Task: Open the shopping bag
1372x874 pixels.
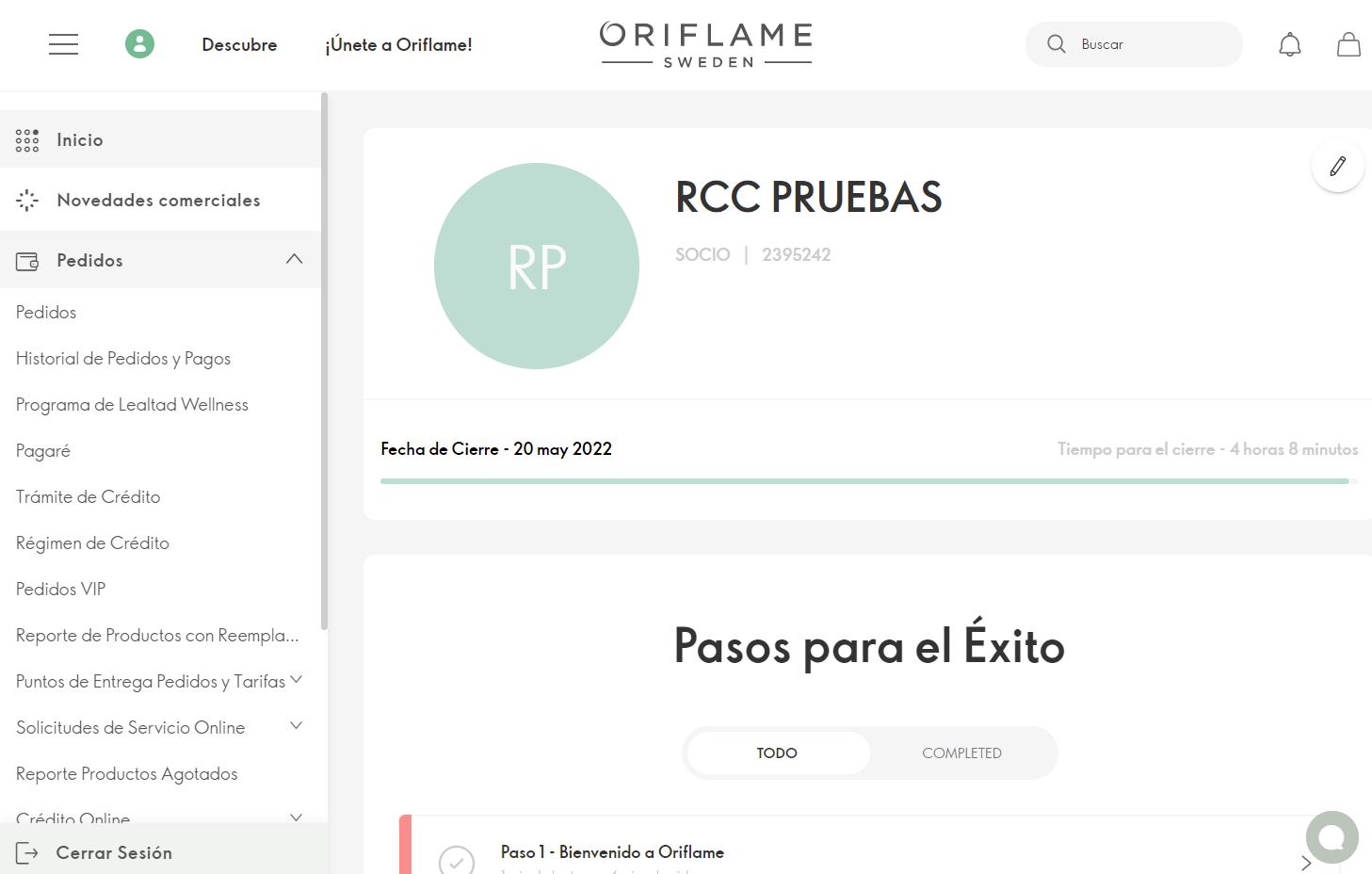Action: point(1348,44)
